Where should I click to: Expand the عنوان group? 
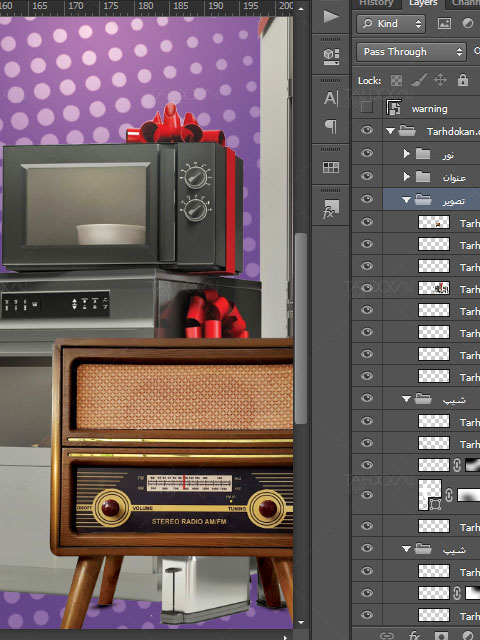pyautogui.click(x=406, y=176)
